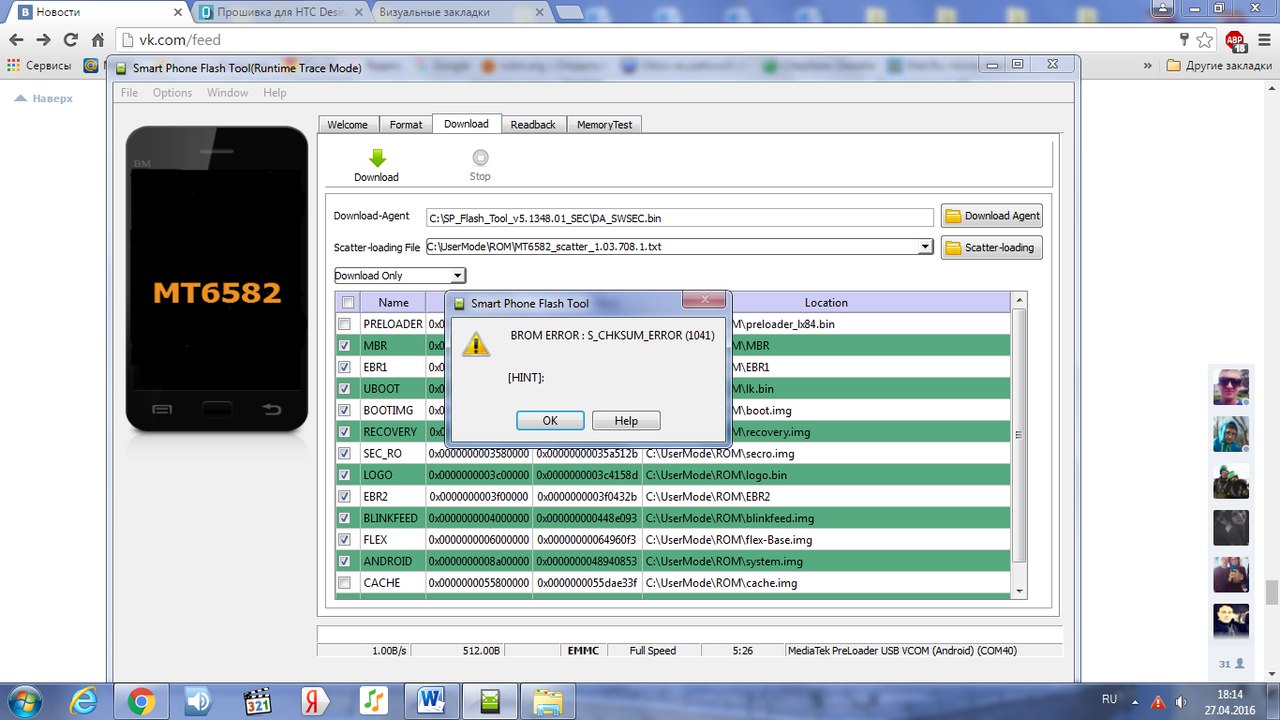Bookmark page with the star icon

coord(1205,40)
